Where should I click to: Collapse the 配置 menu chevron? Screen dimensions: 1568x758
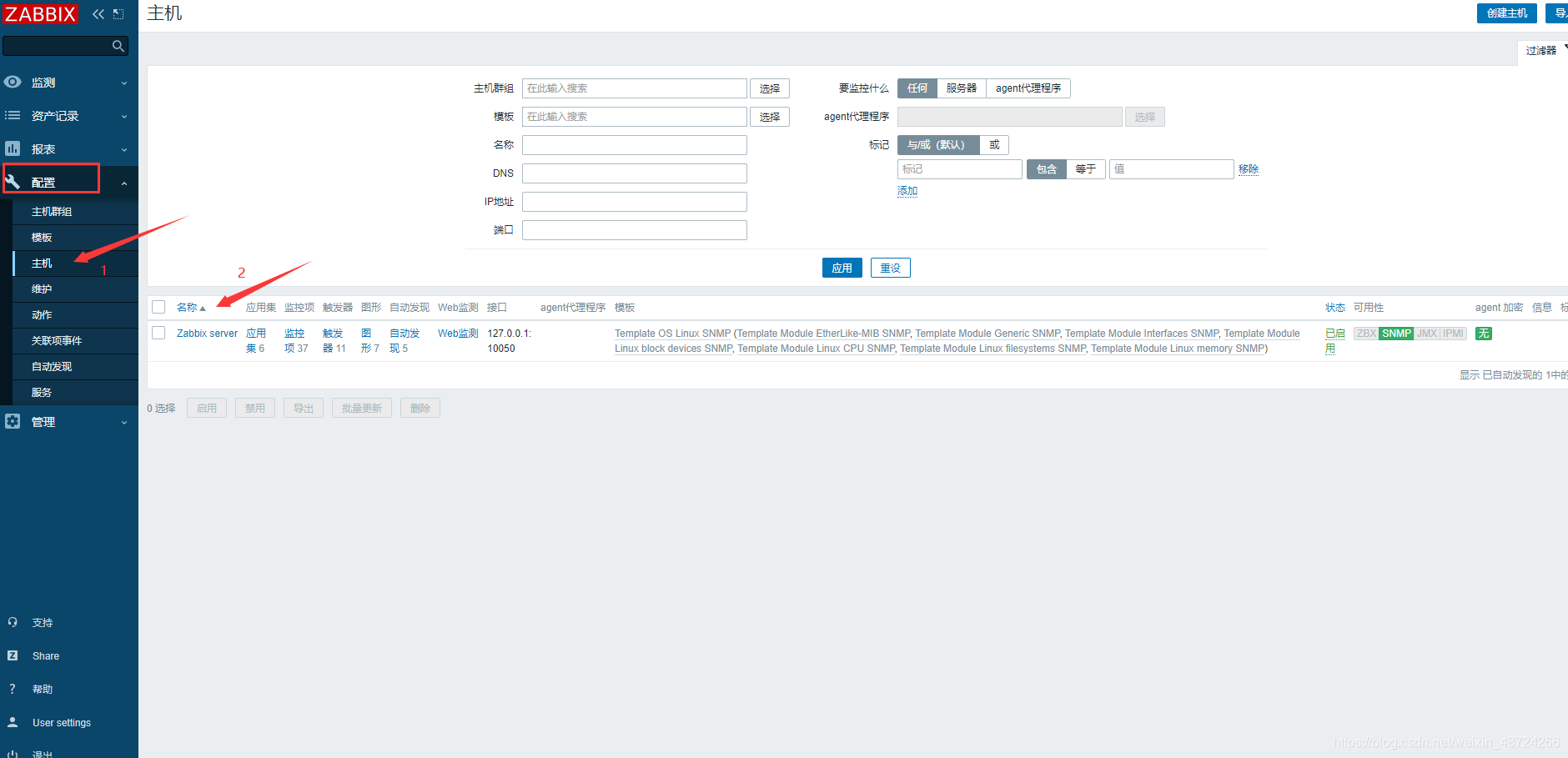[124, 183]
